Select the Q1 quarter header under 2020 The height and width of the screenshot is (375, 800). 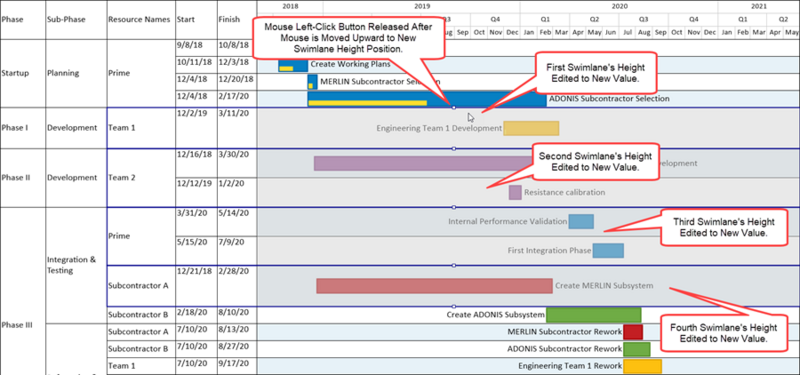point(545,19)
